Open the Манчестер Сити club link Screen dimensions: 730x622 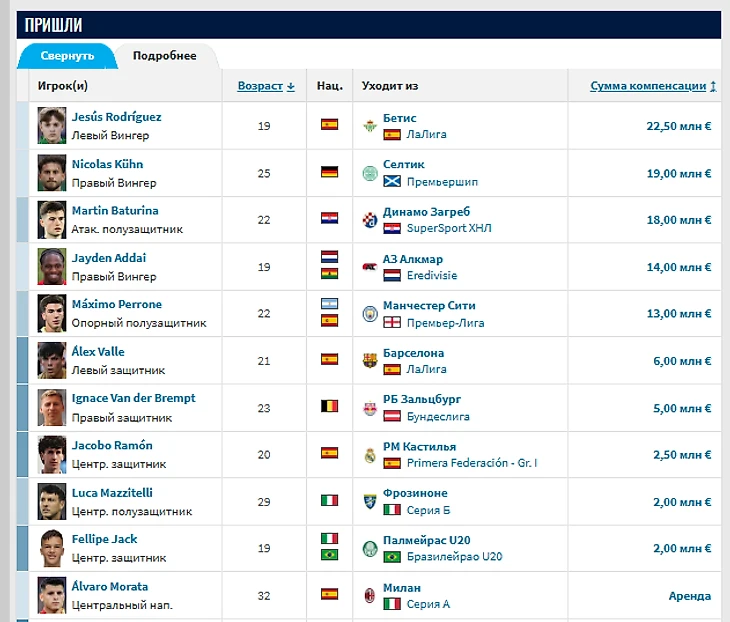429,305
